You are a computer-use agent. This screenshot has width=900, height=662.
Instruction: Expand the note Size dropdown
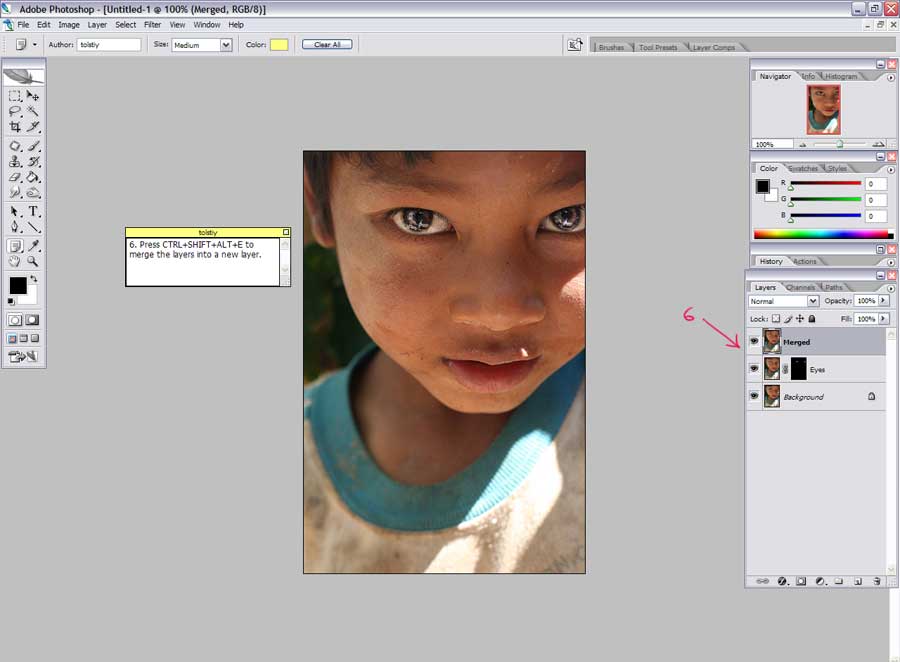(226, 45)
